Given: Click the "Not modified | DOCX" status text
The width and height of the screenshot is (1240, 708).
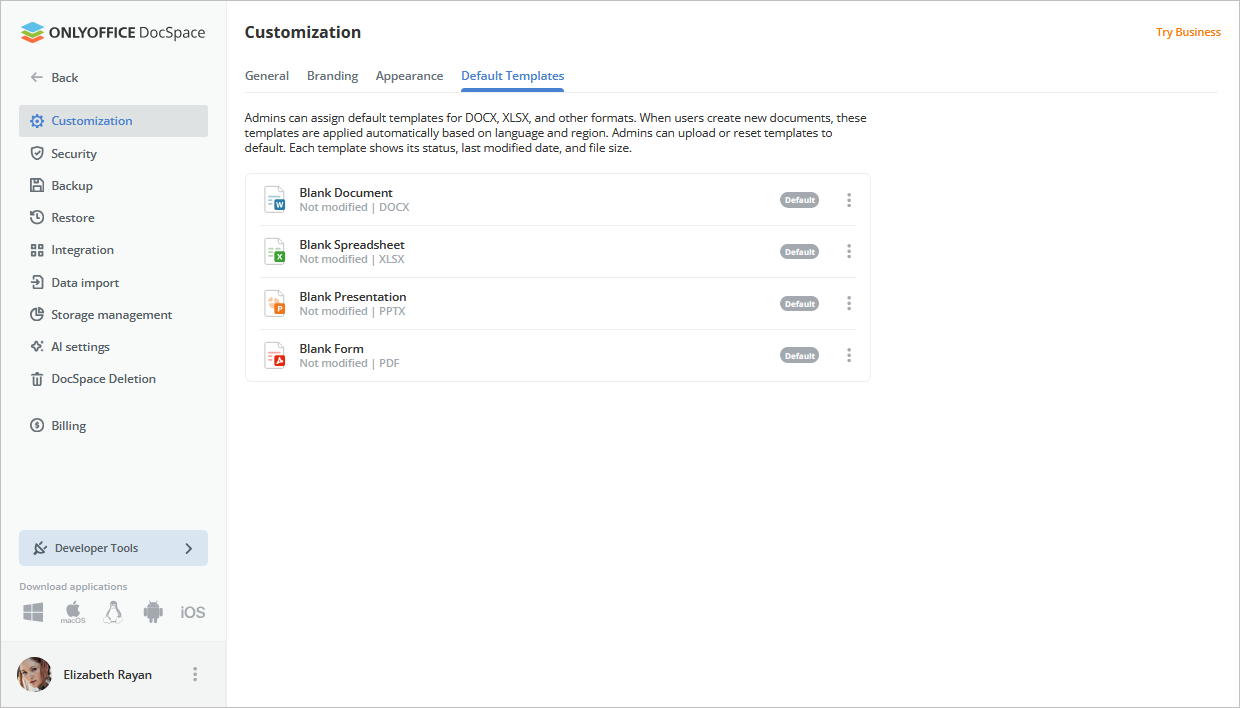Looking at the screenshot, I should click(x=355, y=207).
